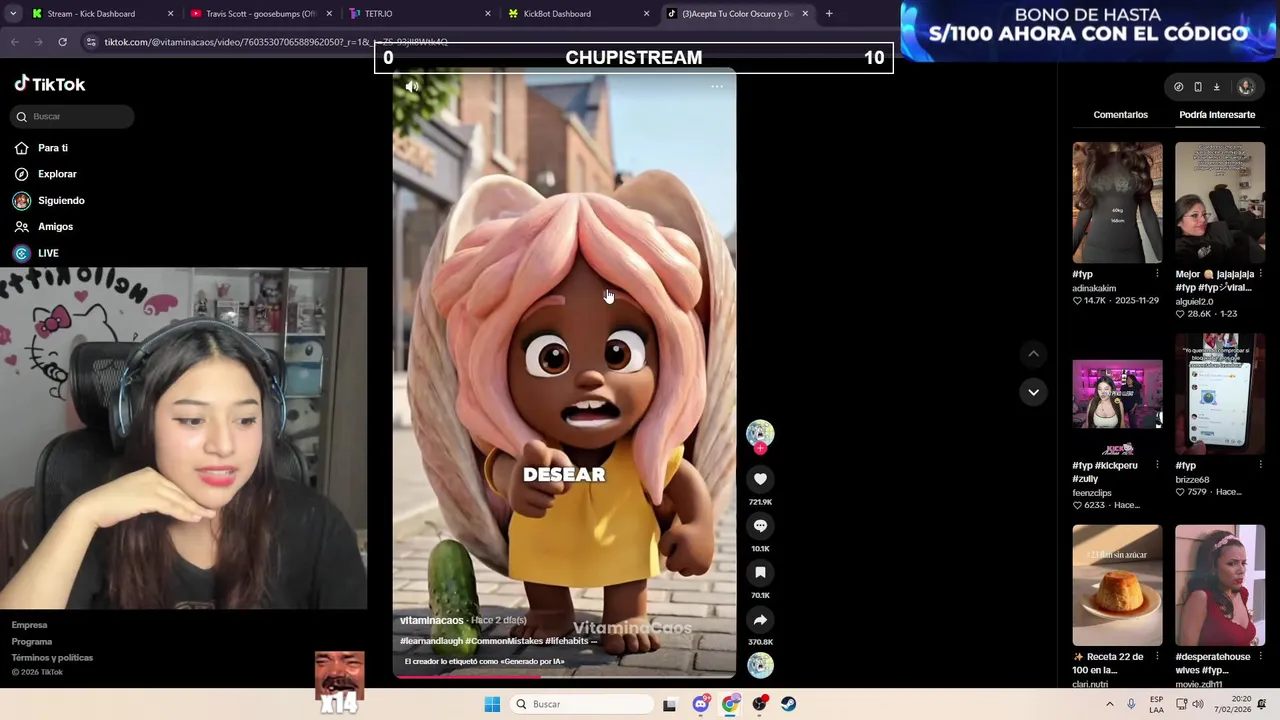Click the phone app icon in top pill
This screenshot has width=1280, height=720.
(1197, 87)
